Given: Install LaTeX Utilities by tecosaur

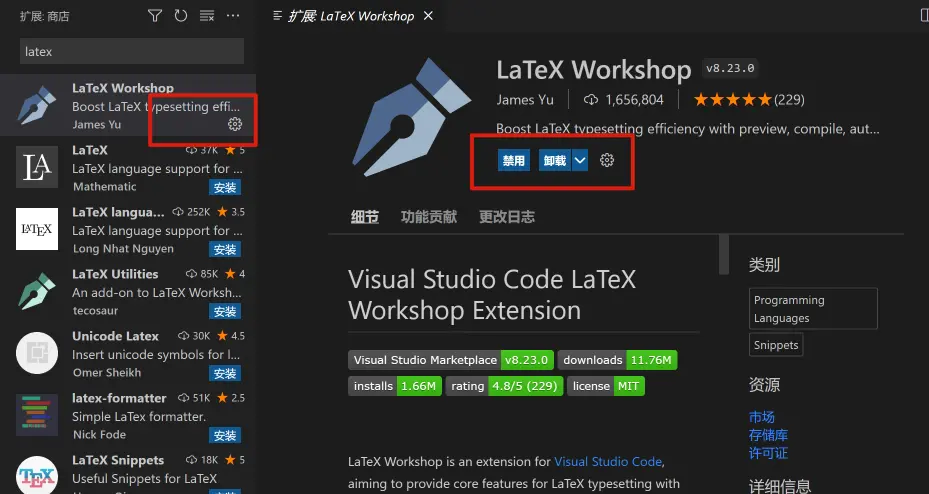Looking at the screenshot, I should point(225,311).
